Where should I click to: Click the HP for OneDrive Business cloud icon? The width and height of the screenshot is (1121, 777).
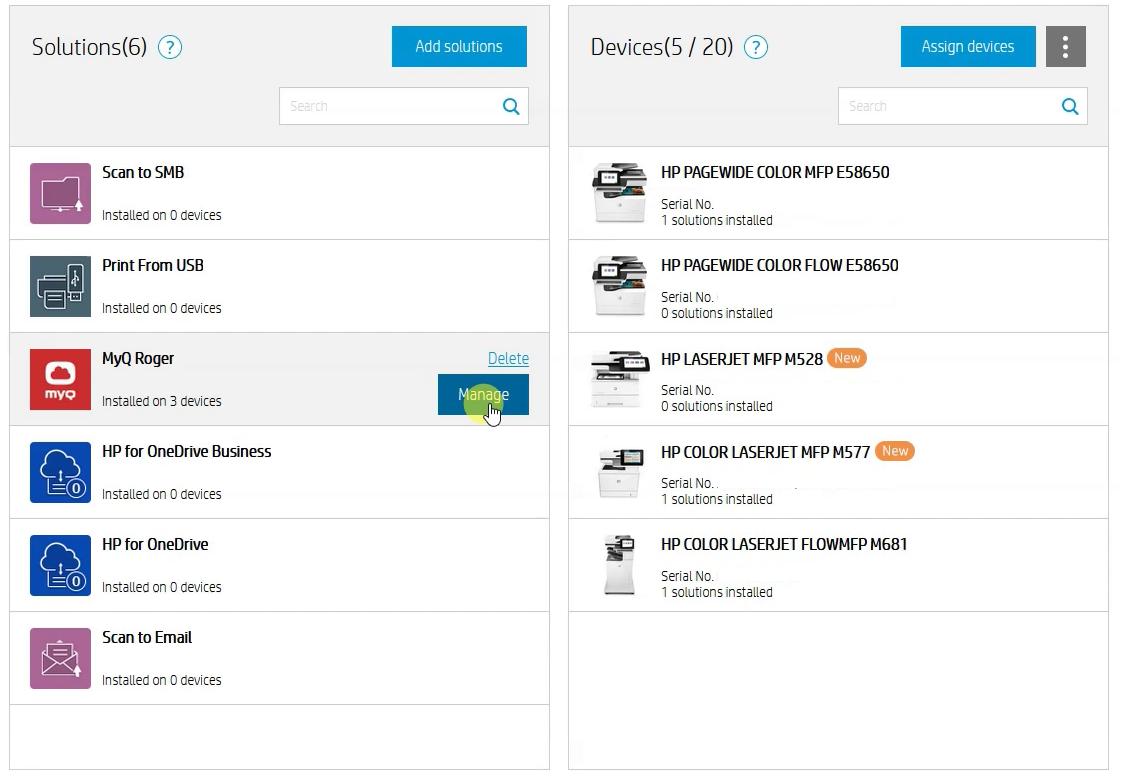pyautogui.click(x=60, y=472)
